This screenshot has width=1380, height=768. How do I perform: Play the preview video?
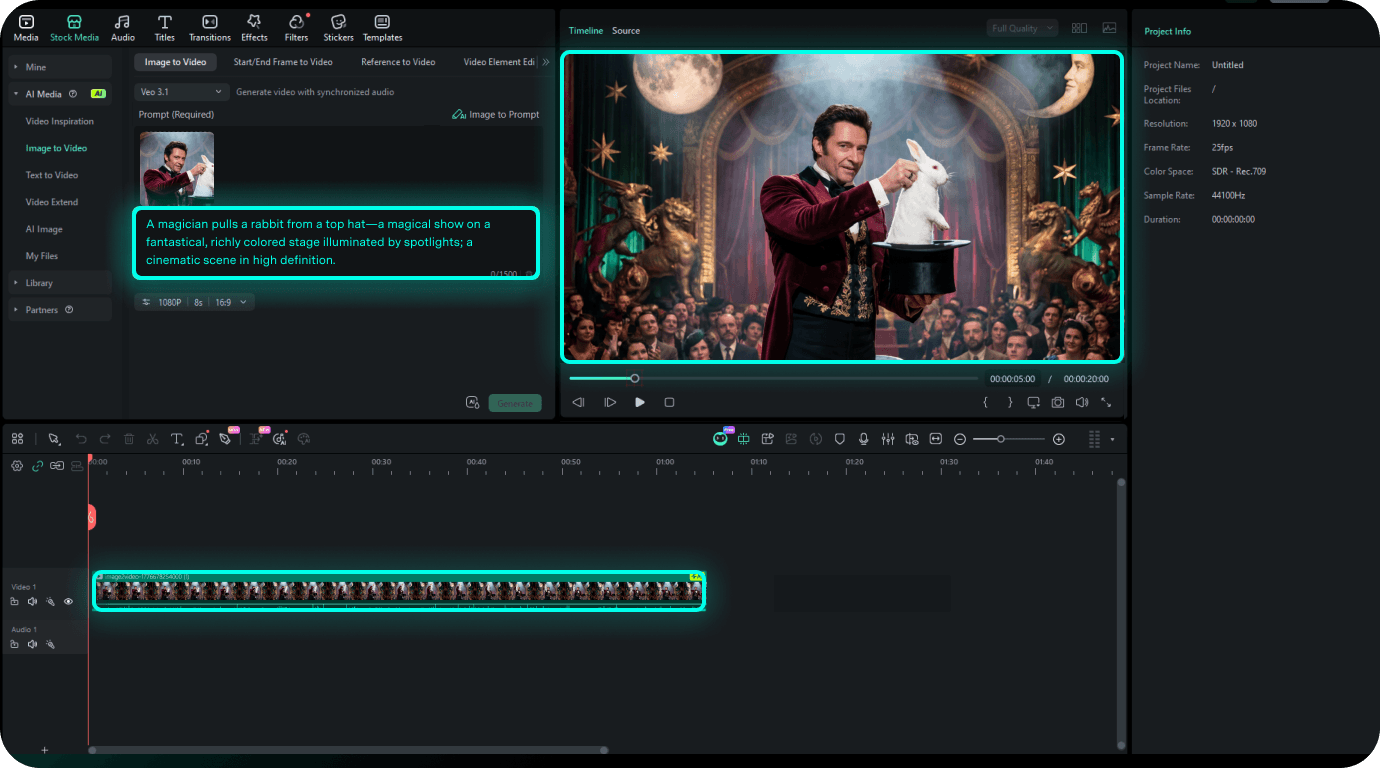click(640, 403)
